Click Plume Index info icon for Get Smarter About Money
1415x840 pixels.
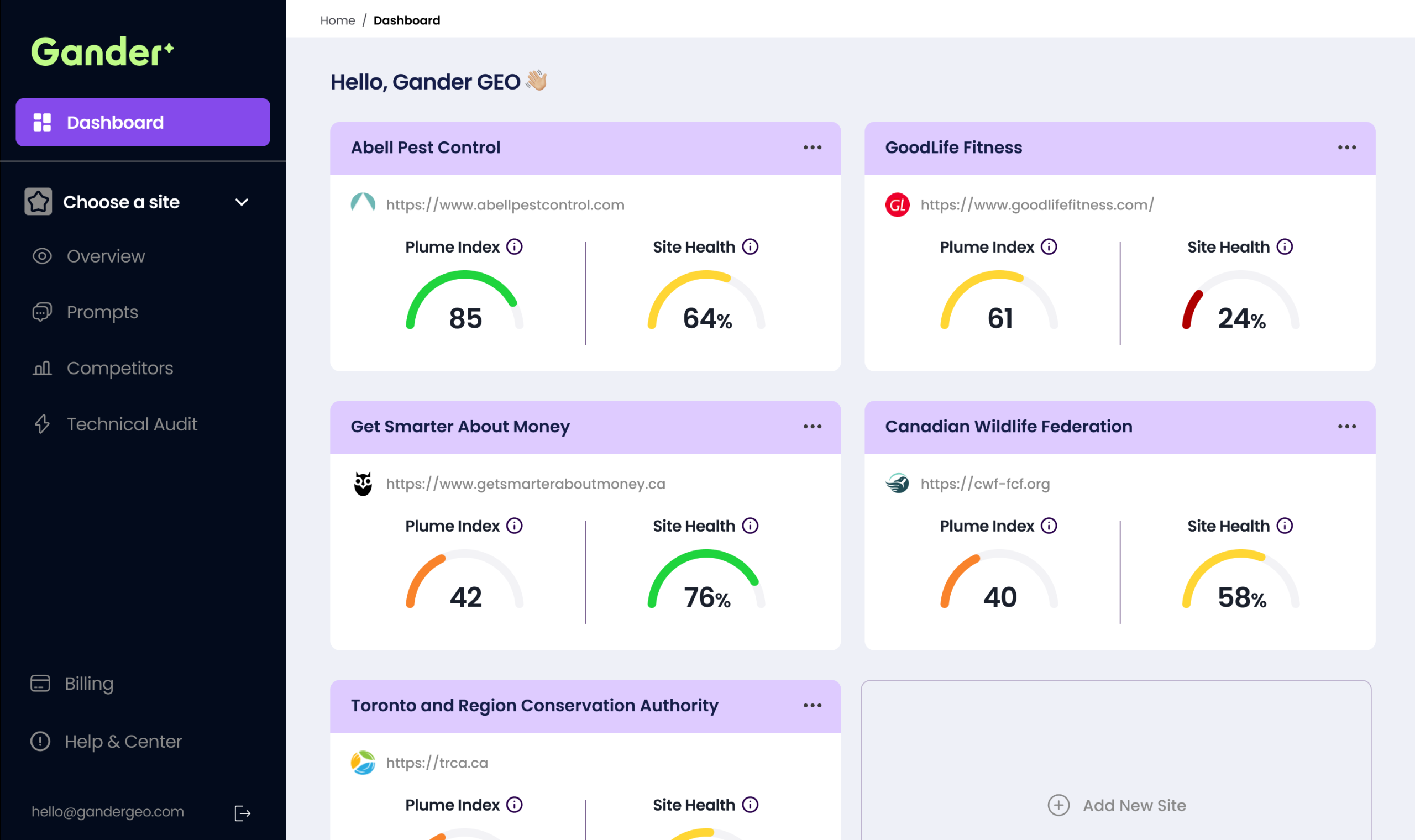tap(514, 526)
